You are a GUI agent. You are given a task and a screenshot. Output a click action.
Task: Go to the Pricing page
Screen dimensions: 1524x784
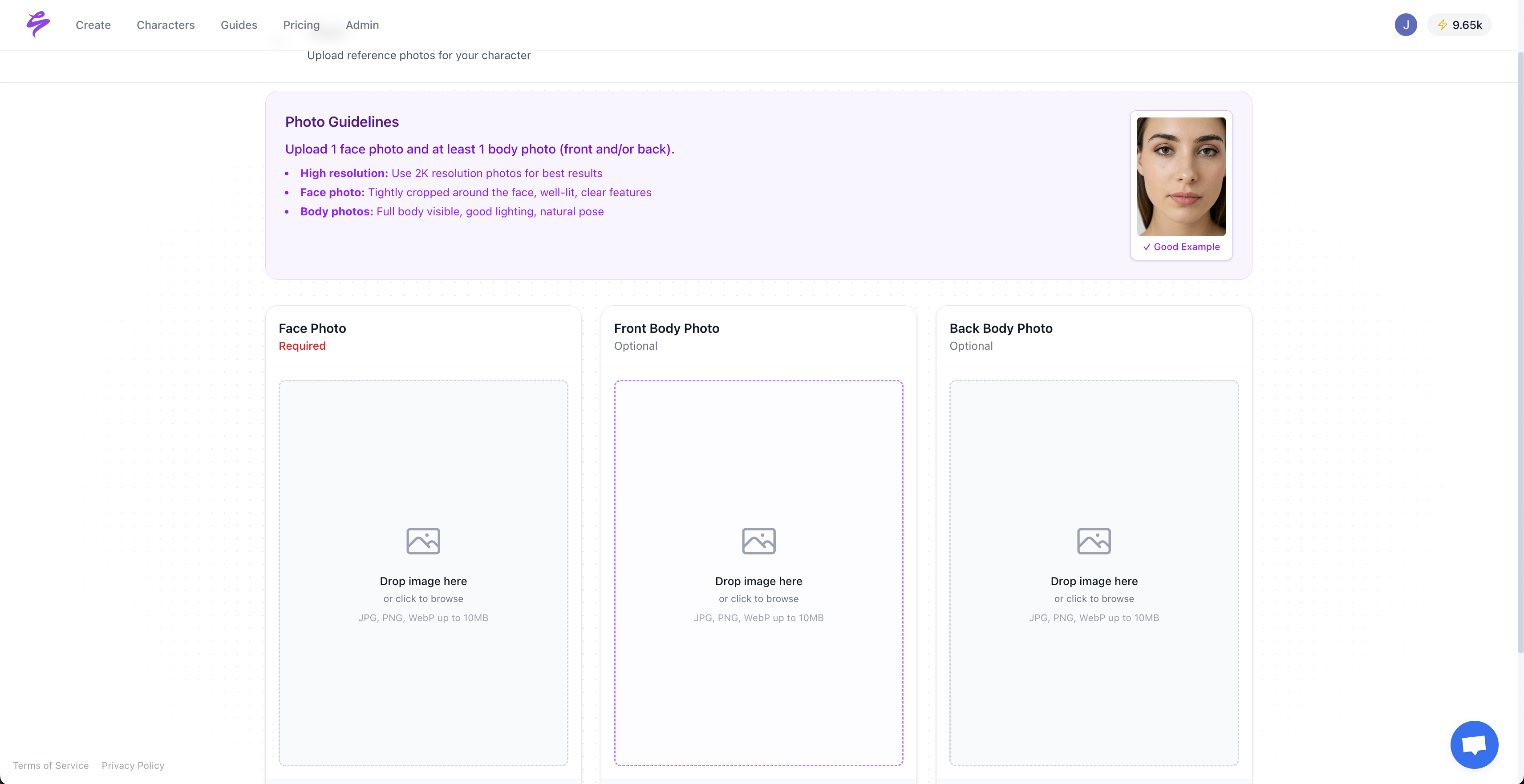301,25
